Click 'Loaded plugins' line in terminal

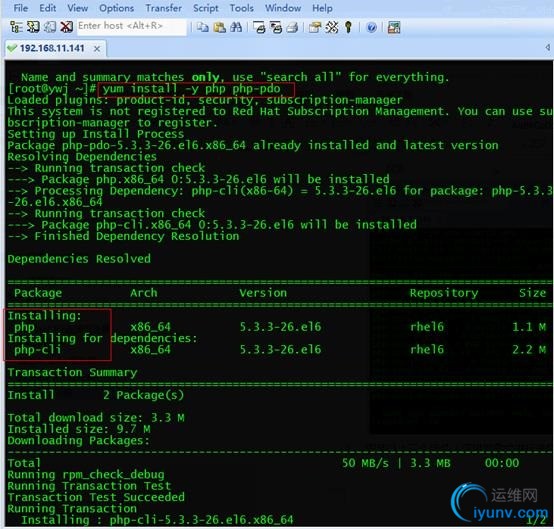[205, 100]
